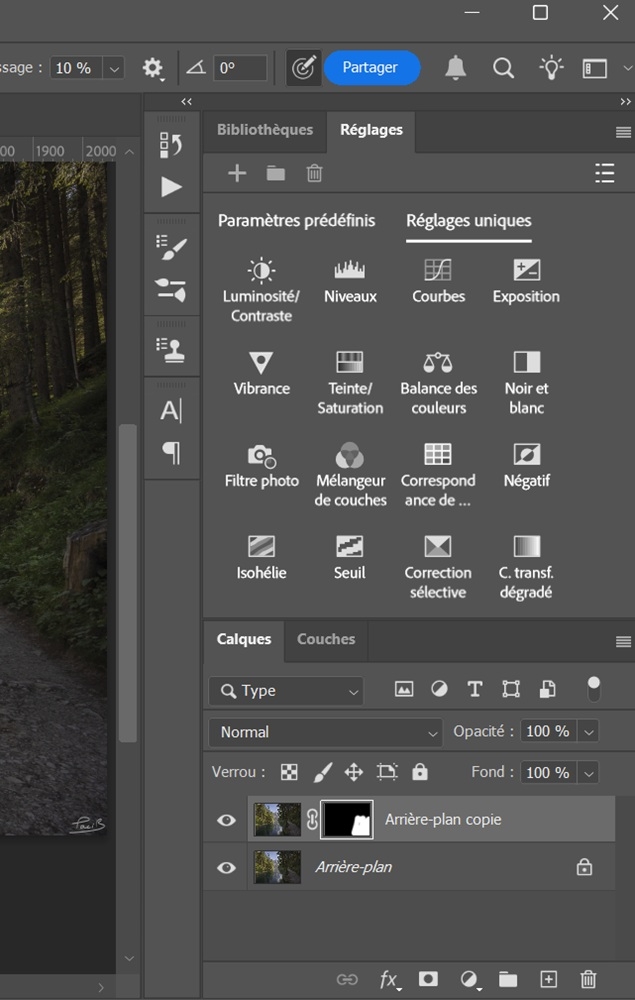
Task: Open the Opacité value dropdown arrow
Action: coord(589,732)
